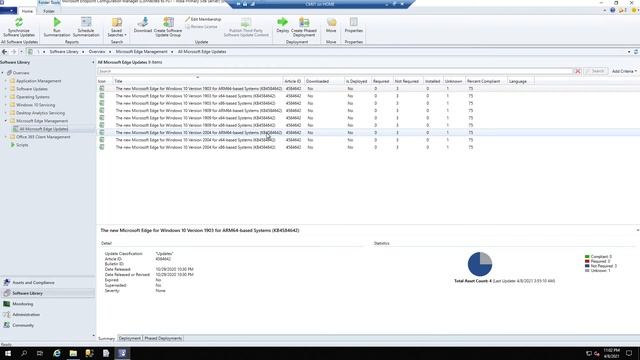Collapse the Microsoft Edge Management node
640x360 pixels.
6,121
